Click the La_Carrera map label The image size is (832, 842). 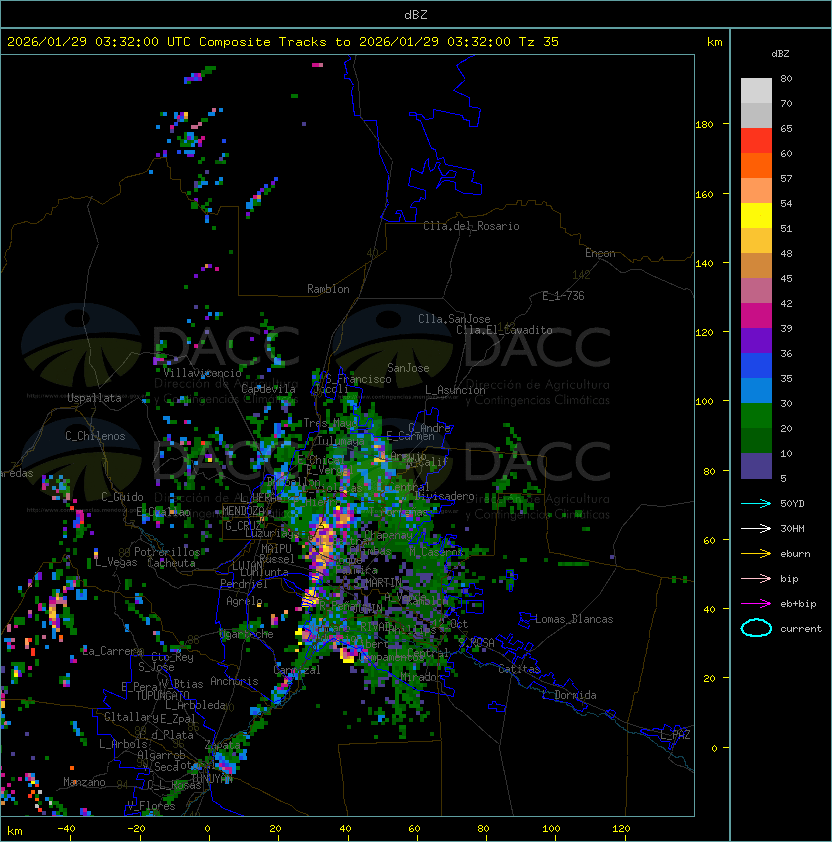(112, 651)
